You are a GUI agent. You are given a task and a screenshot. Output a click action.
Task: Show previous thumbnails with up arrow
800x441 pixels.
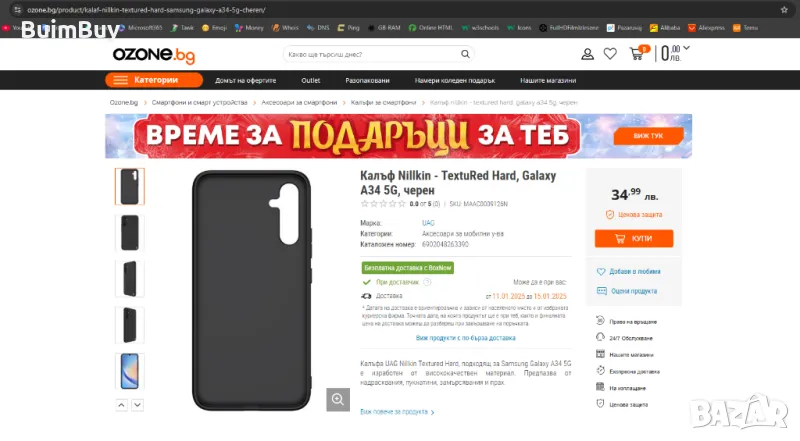click(121, 405)
